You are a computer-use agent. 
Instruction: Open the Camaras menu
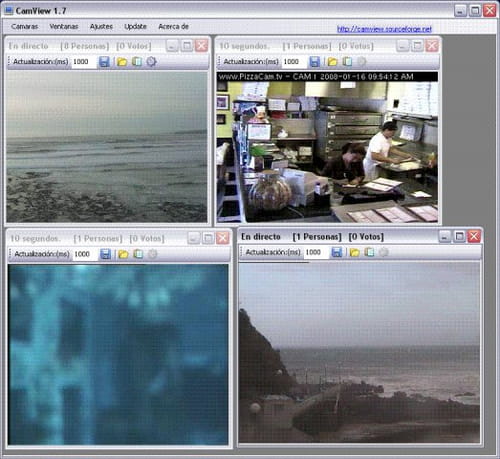tap(24, 27)
